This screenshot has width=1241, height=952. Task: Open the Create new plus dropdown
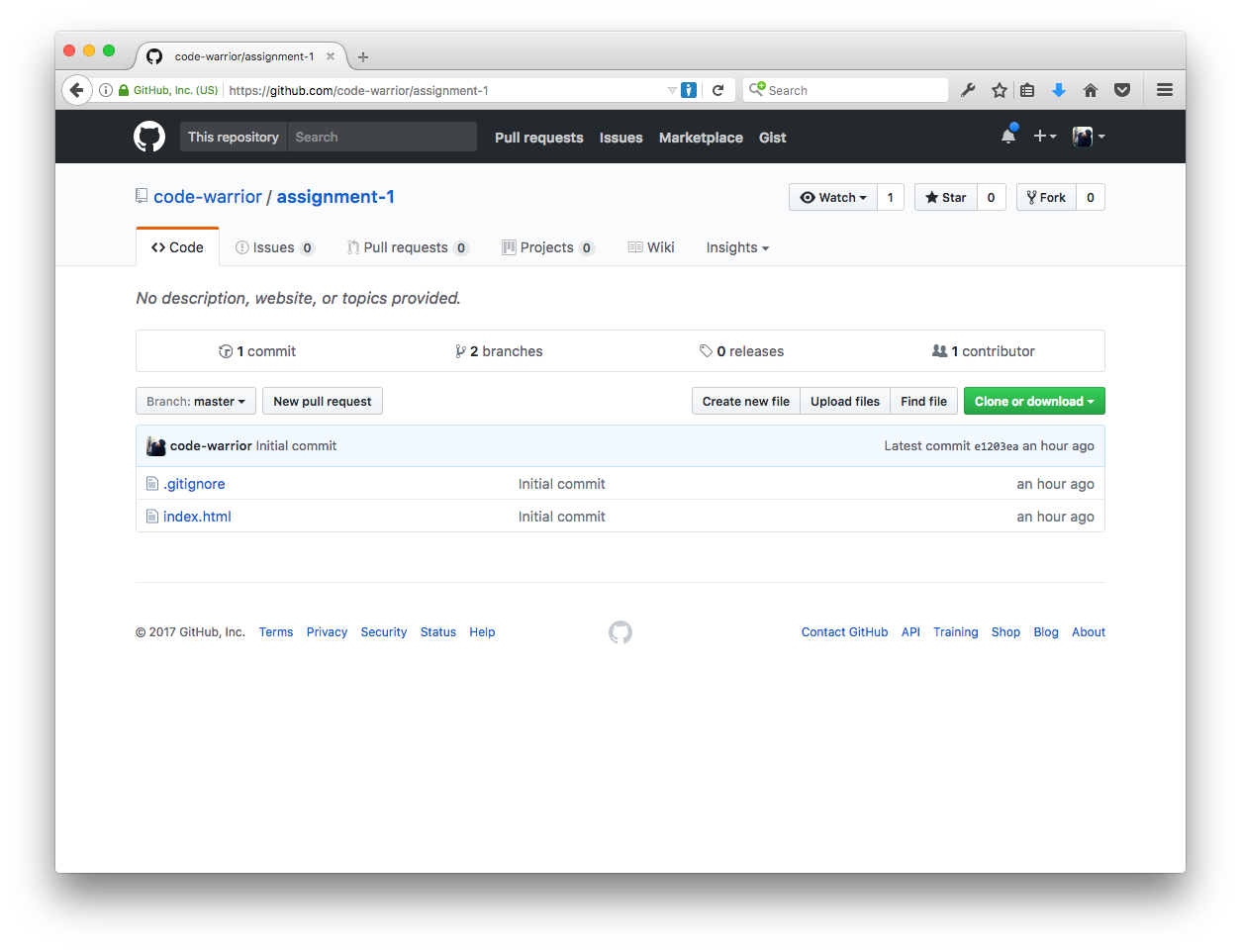coord(1045,137)
